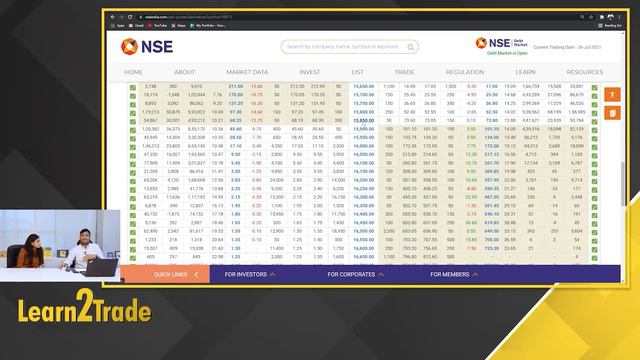Open the Trade navigation item
Viewport: 640px width, 360px height.
coord(404,72)
